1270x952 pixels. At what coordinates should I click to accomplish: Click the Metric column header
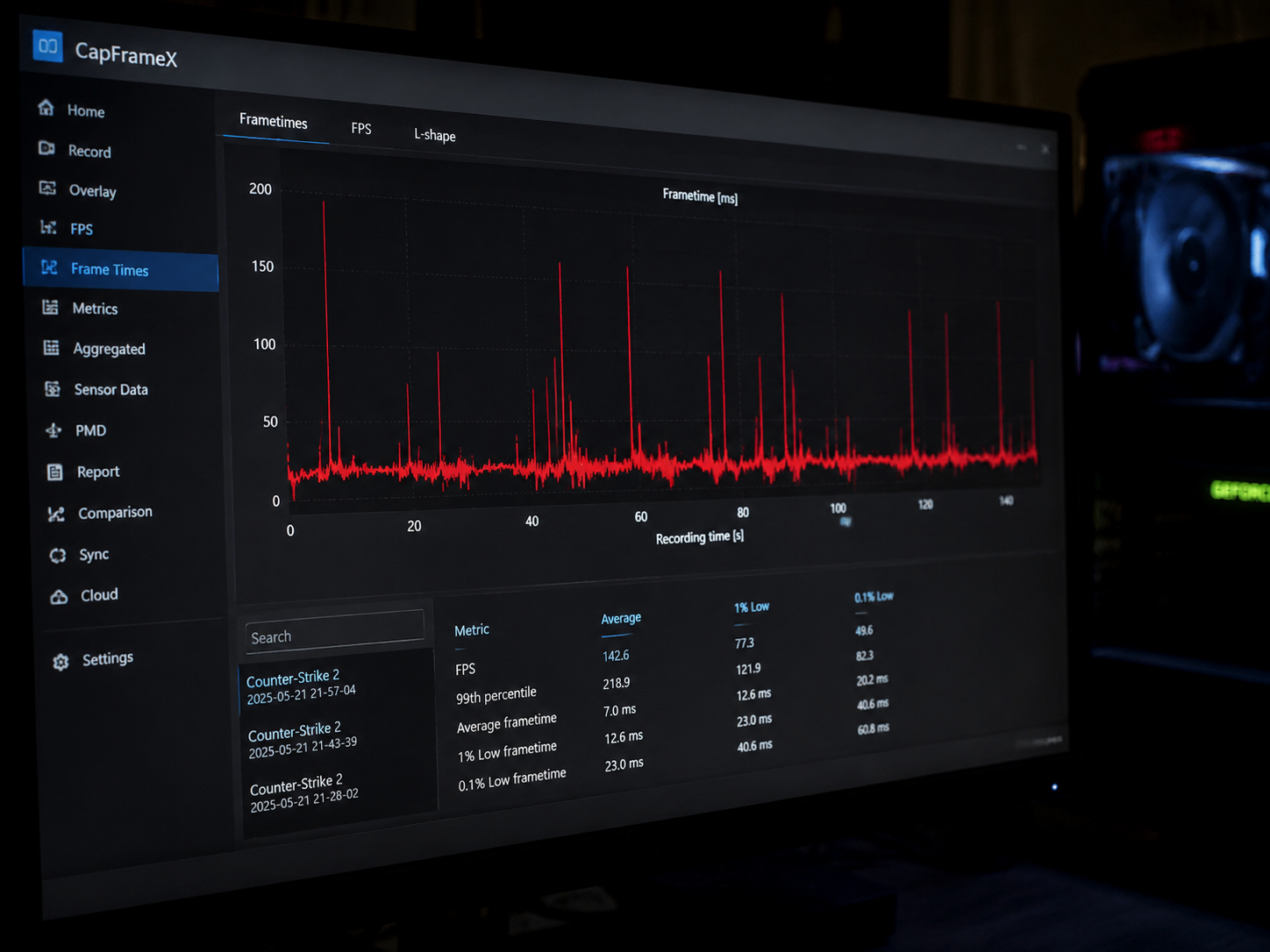click(472, 630)
